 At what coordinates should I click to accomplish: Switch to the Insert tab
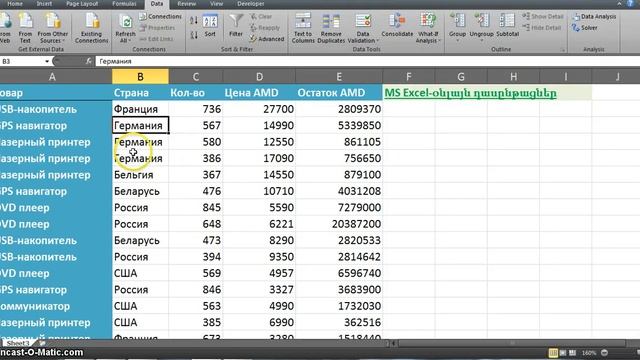[44, 4]
